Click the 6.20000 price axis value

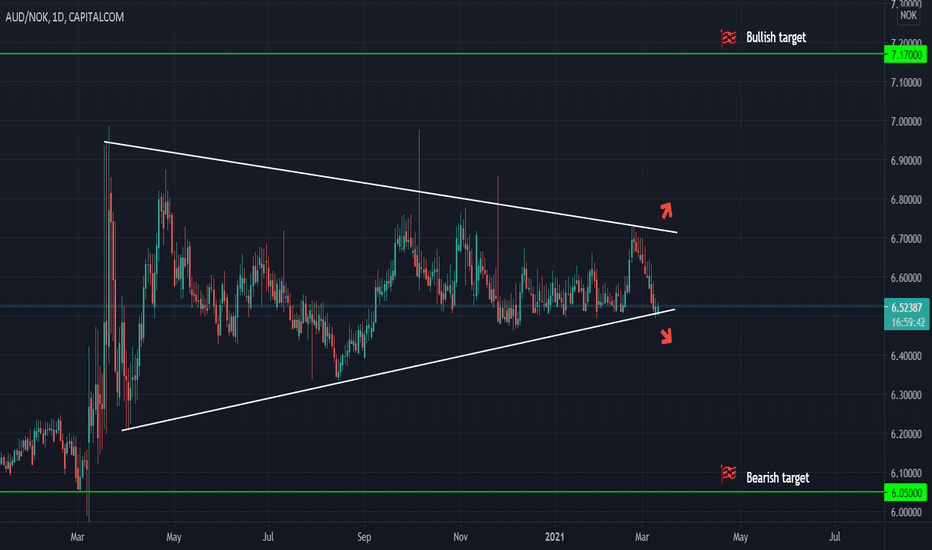tap(906, 434)
